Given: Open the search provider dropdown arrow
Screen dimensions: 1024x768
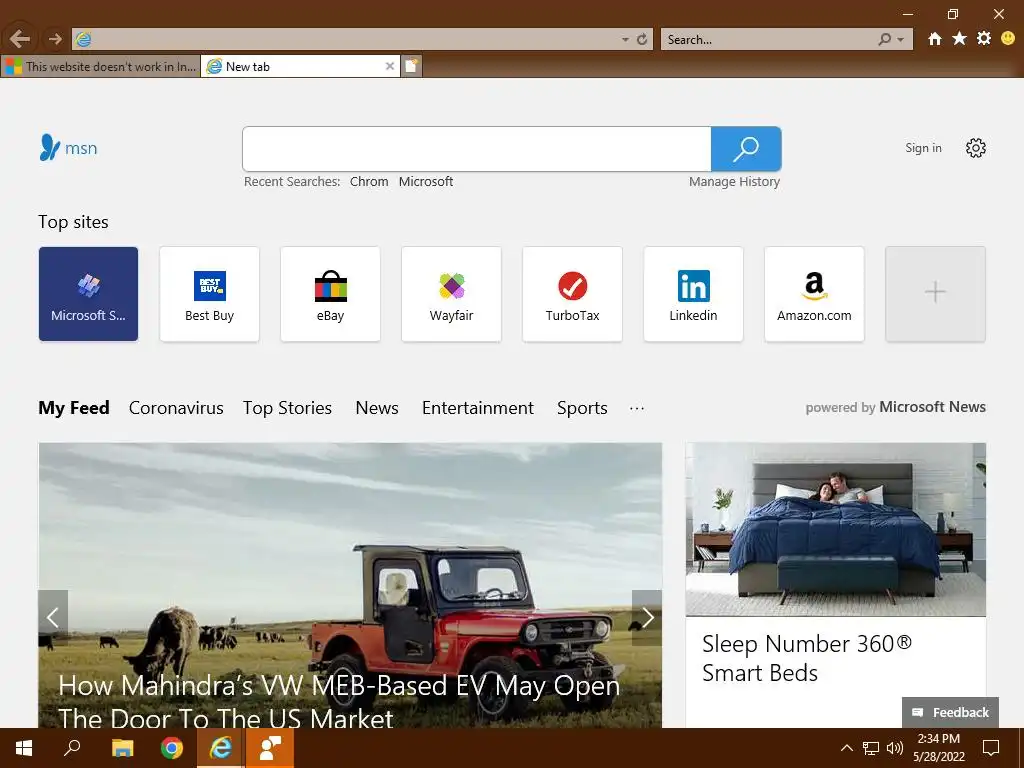Looking at the screenshot, I should [x=901, y=40].
